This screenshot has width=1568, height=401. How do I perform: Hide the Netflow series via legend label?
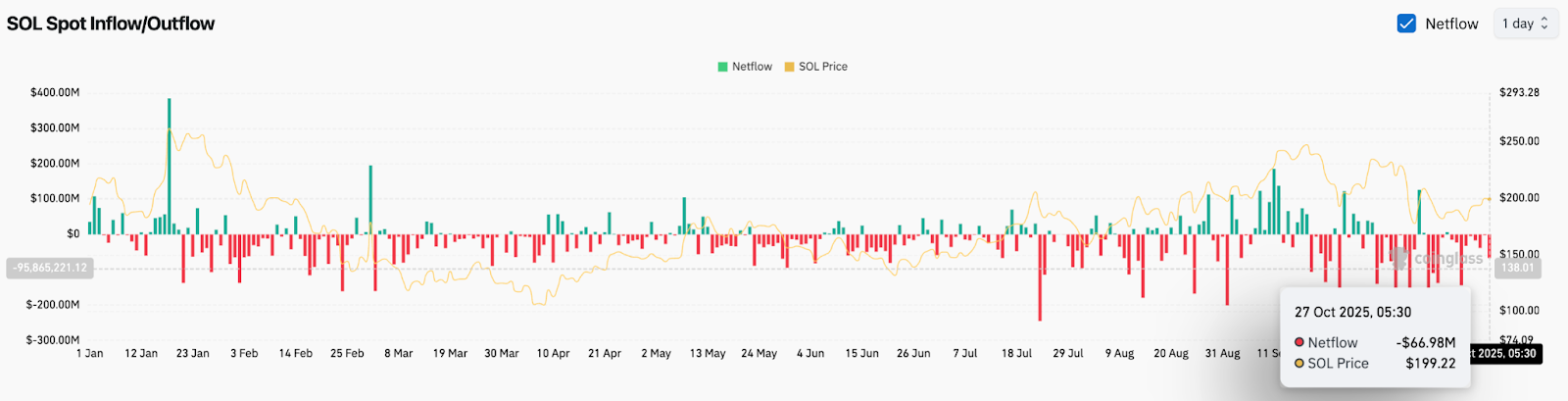click(752, 67)
